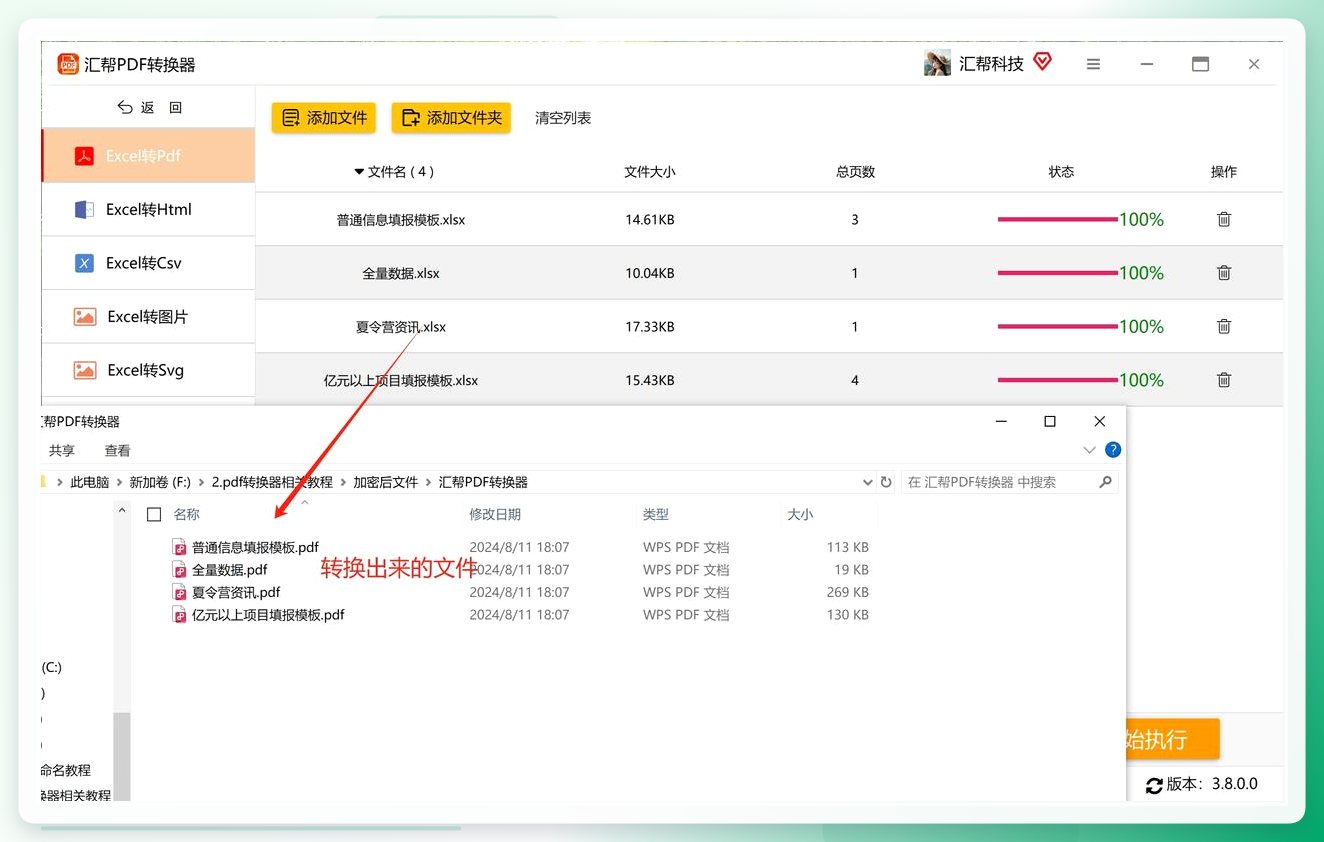1324x842 pixels.
Task: Expand the breadcrumb chevron after 加密后文件
Action: point(428,482)
